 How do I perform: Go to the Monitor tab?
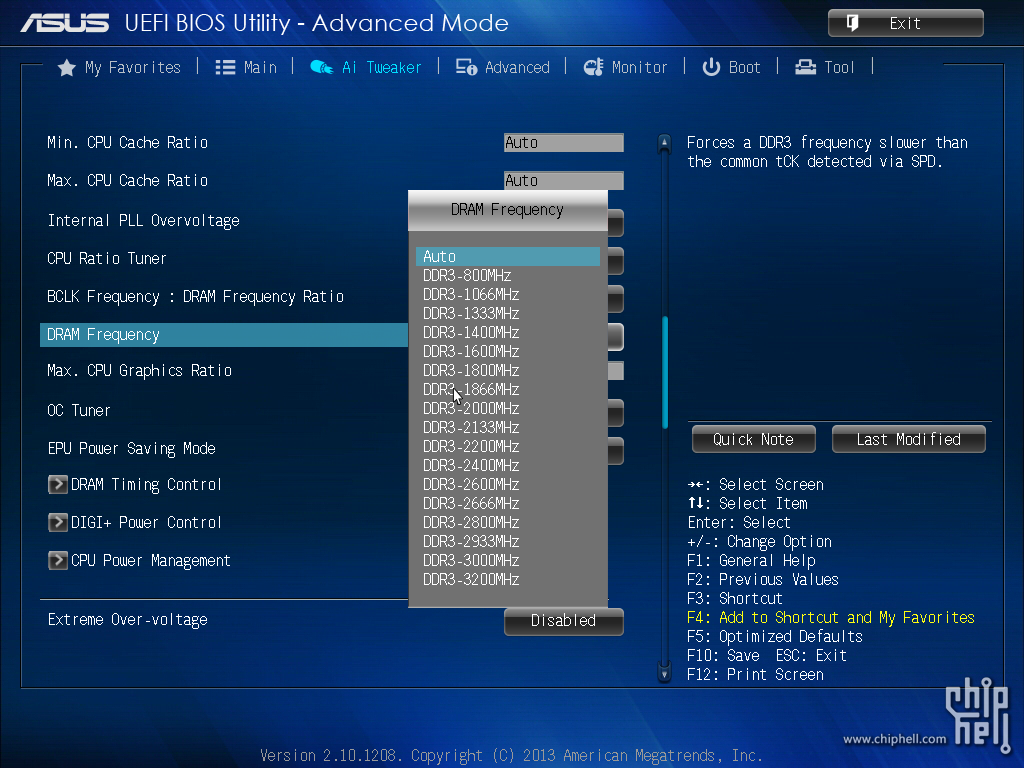coord(625,67)
